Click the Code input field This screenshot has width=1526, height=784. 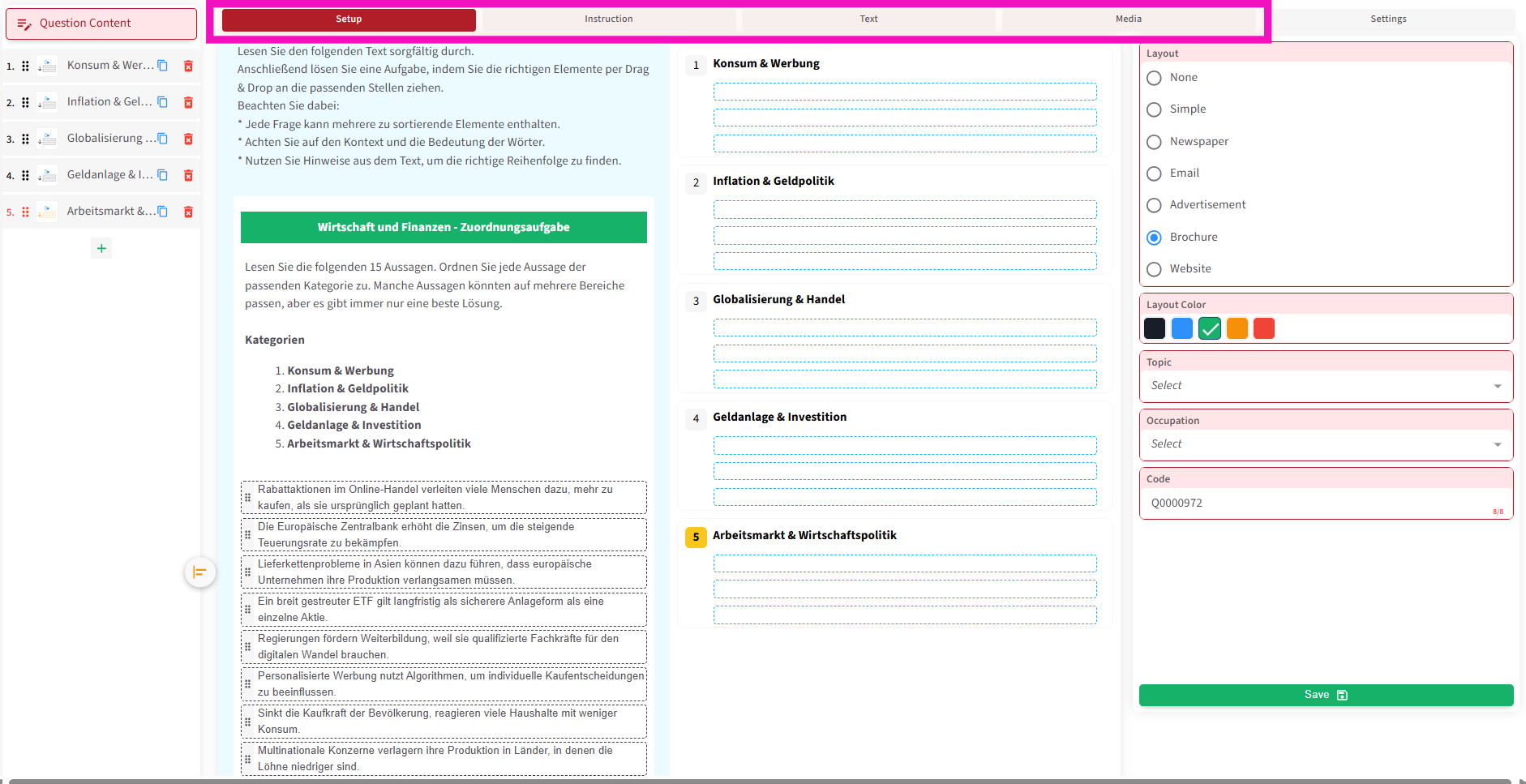[1318, 503]
